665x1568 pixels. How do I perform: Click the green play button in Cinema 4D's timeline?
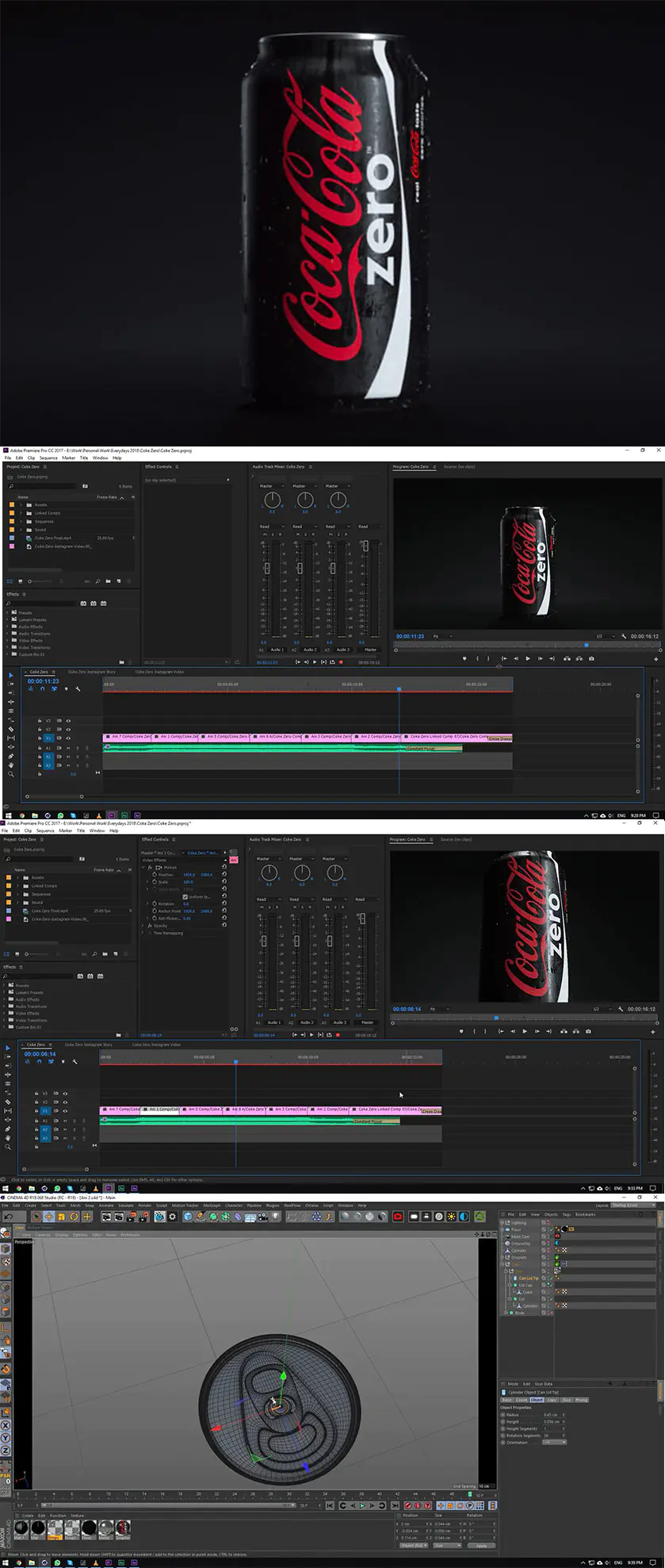[362, 1505]
